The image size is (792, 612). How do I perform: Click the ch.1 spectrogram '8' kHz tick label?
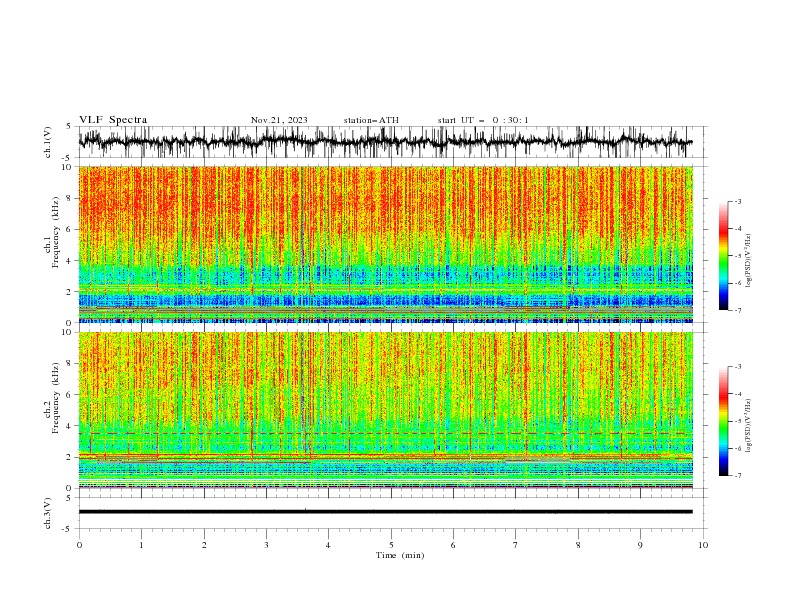click(x=70, y=198)
